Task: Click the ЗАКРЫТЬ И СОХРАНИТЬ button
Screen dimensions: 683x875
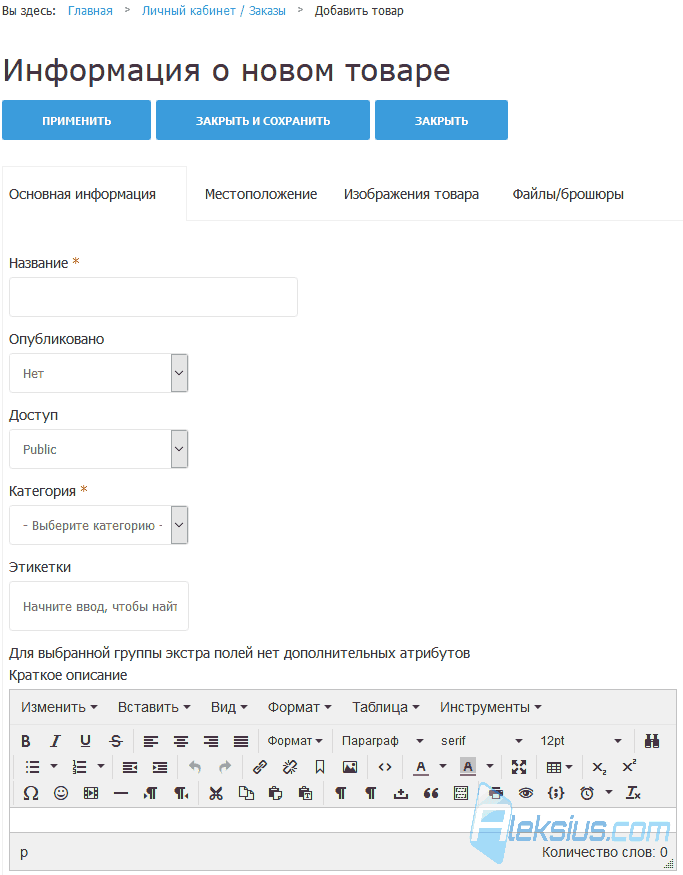Action: point(263,120)
